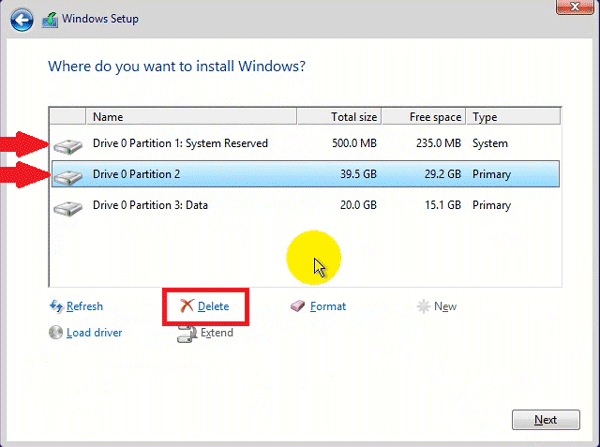Screen dimensions: 600x447
Task: Click drive icon for Drive 0 Partition 2
Action: pyautogui.click(x=69, y=177)
